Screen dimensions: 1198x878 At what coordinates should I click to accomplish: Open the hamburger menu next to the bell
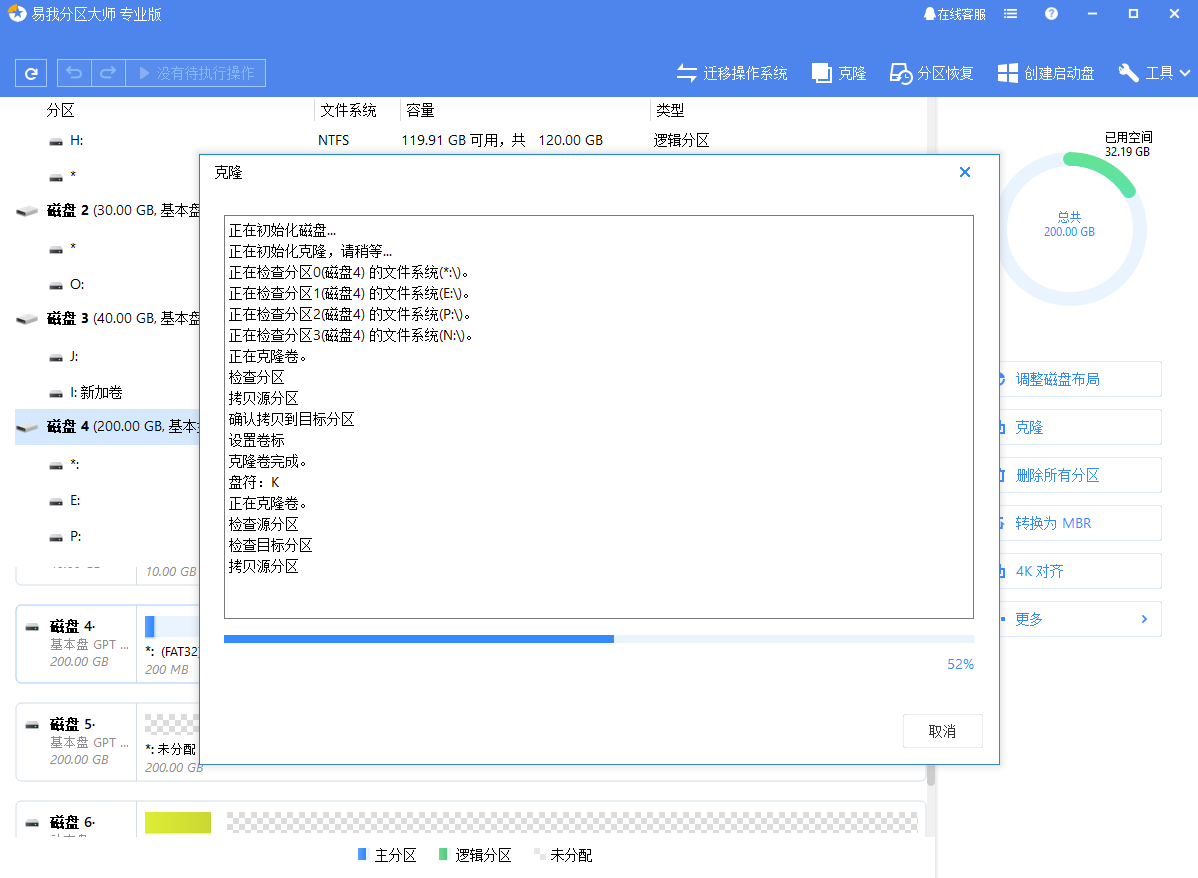point(1010,14)
